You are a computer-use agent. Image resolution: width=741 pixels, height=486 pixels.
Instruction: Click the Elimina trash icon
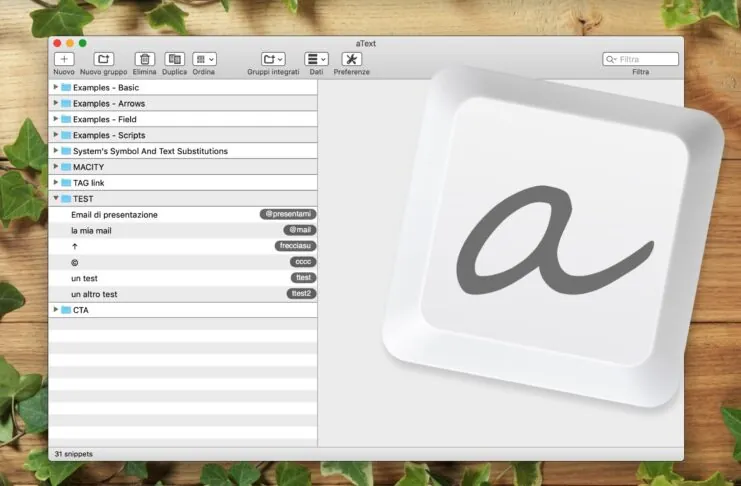[145, 59]
